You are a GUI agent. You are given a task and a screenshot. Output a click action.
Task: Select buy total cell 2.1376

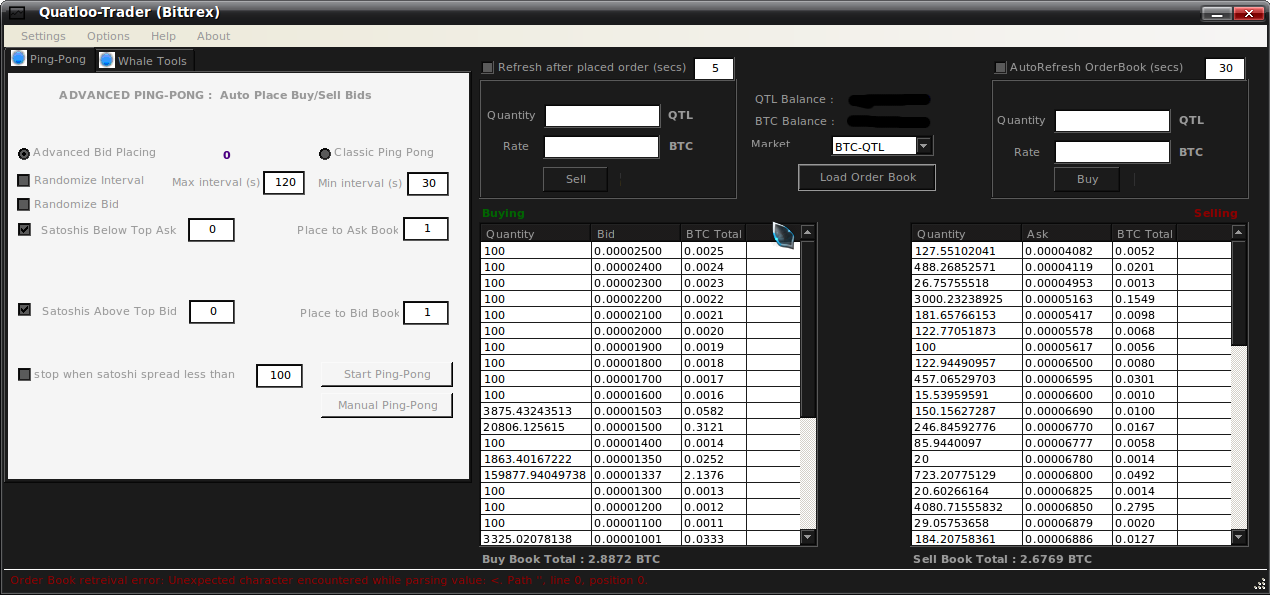coord(713,475)
